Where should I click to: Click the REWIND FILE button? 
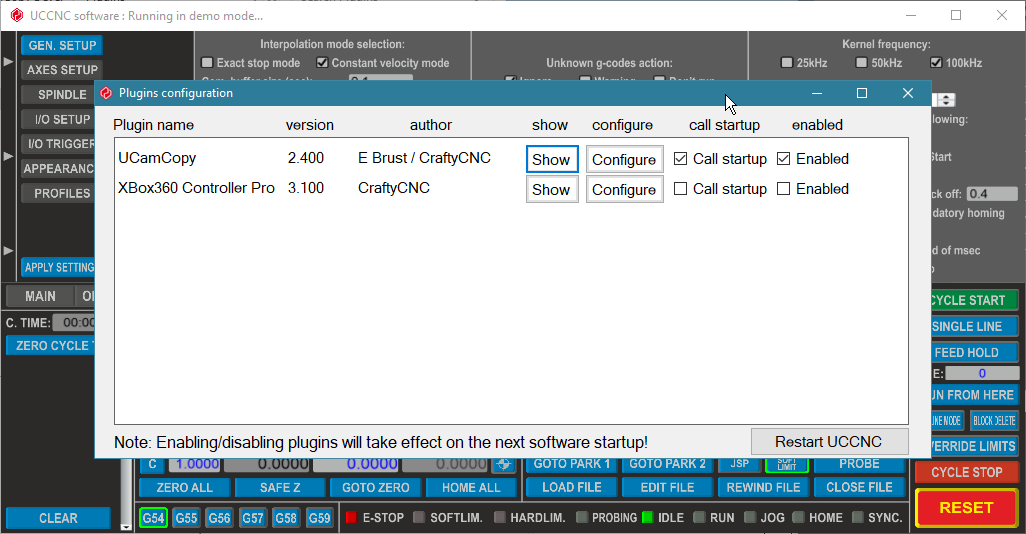tap(763, 488)
